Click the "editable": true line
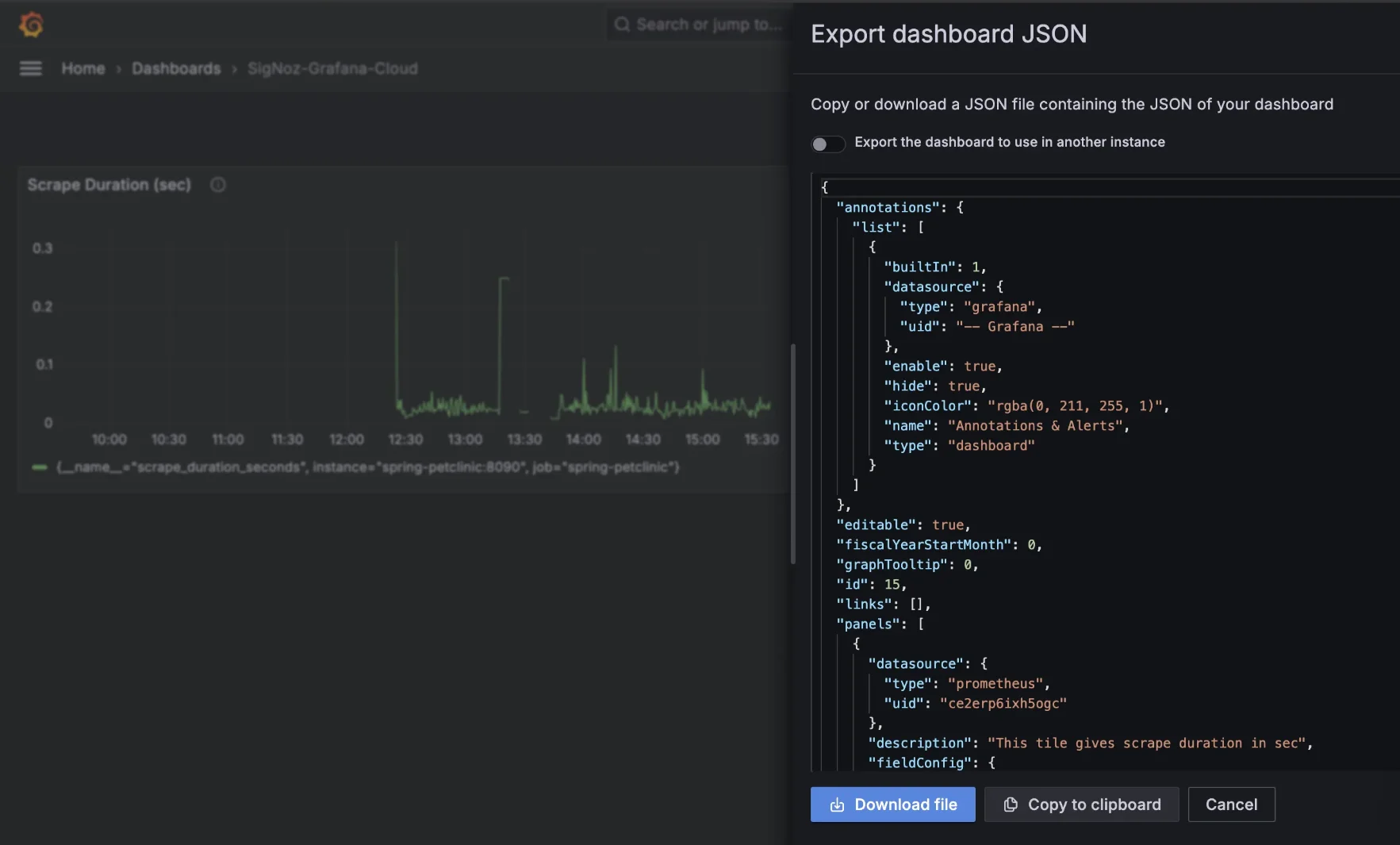Screen dimensions: 1400x845 [903, 524]
